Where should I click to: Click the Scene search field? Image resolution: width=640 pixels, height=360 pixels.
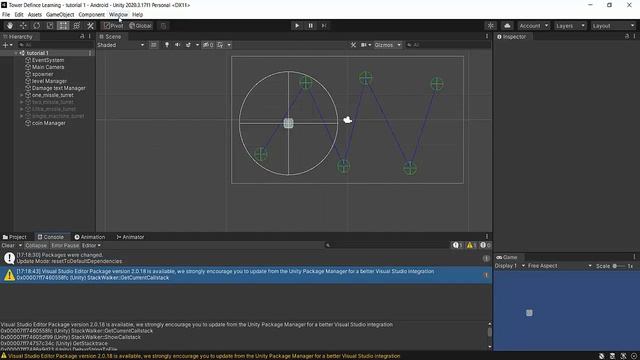point(447,45)
